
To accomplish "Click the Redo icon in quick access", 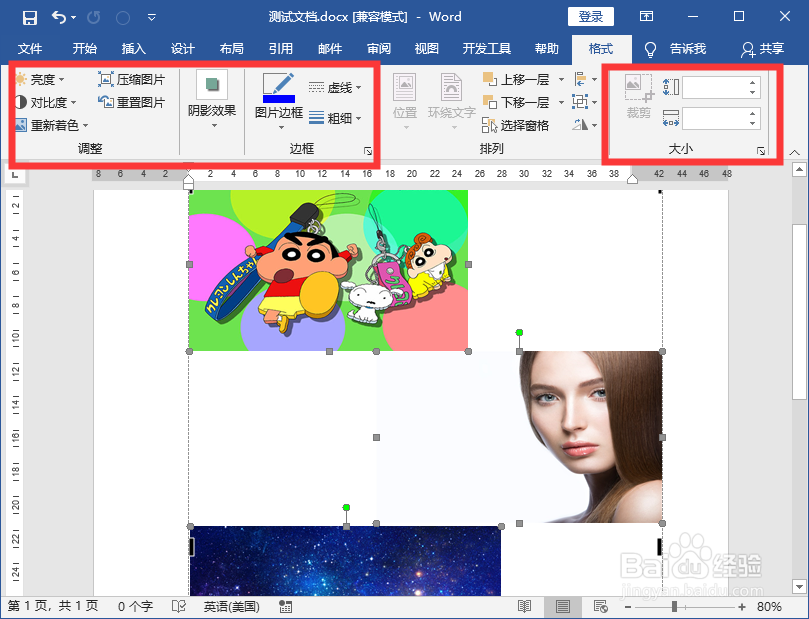I will coord(94,18).
